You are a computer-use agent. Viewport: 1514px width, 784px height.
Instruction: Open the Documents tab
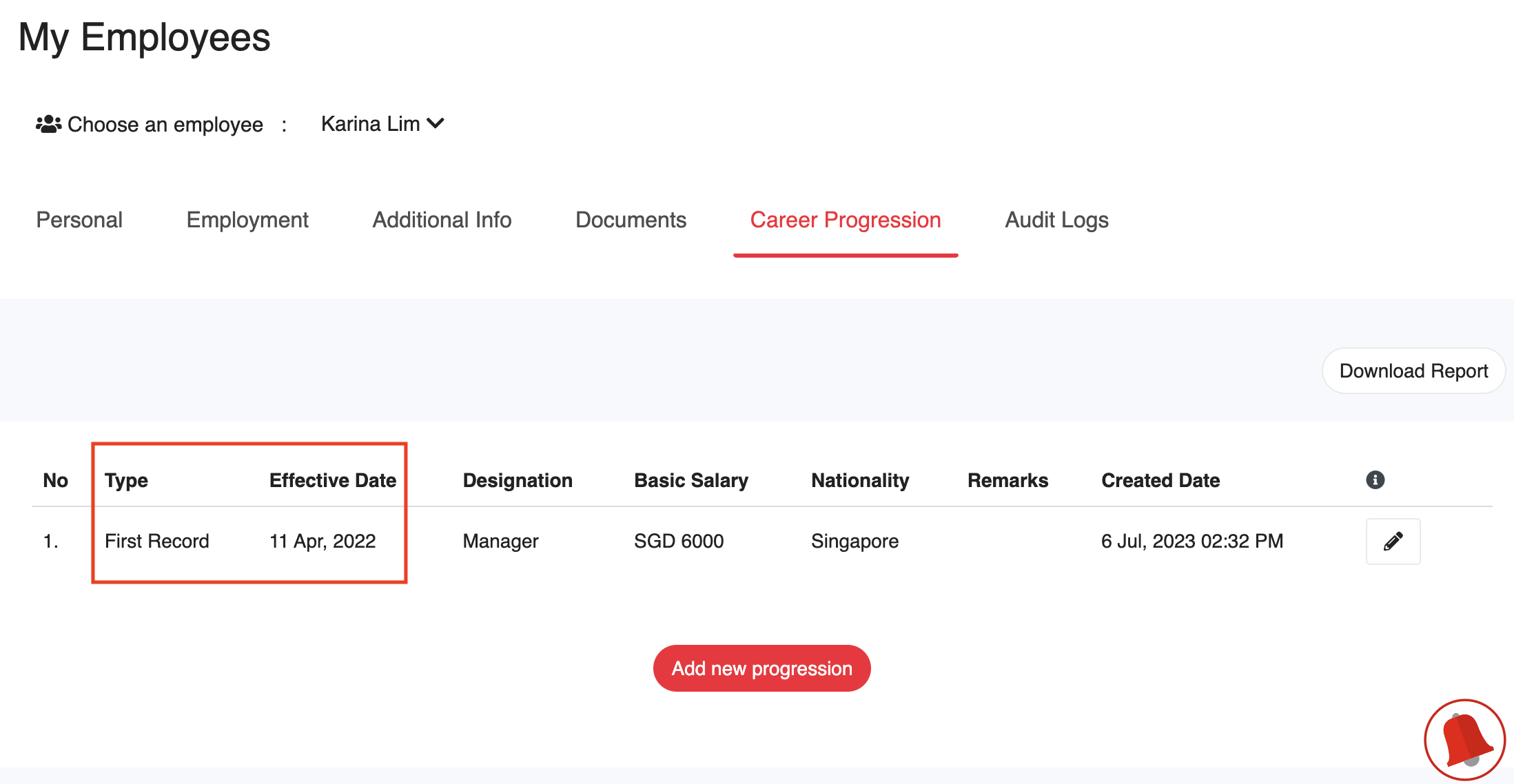[631, 220]
